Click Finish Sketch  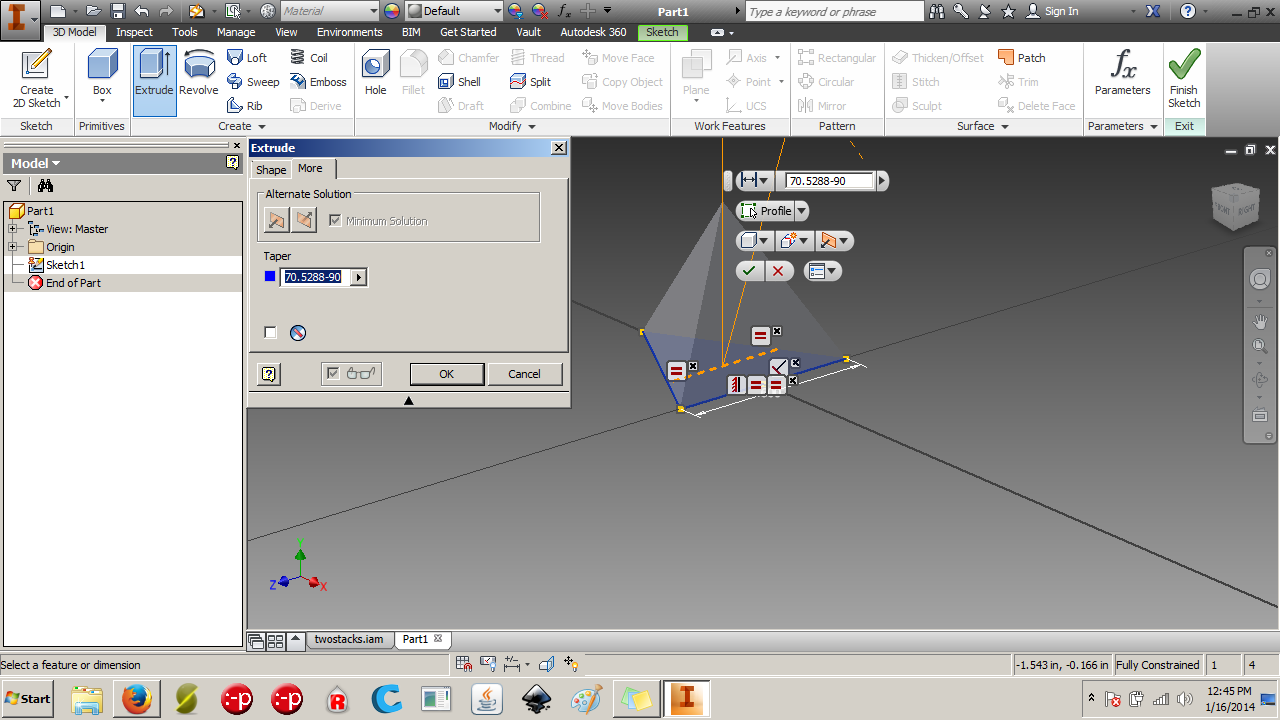[1183, 75]
